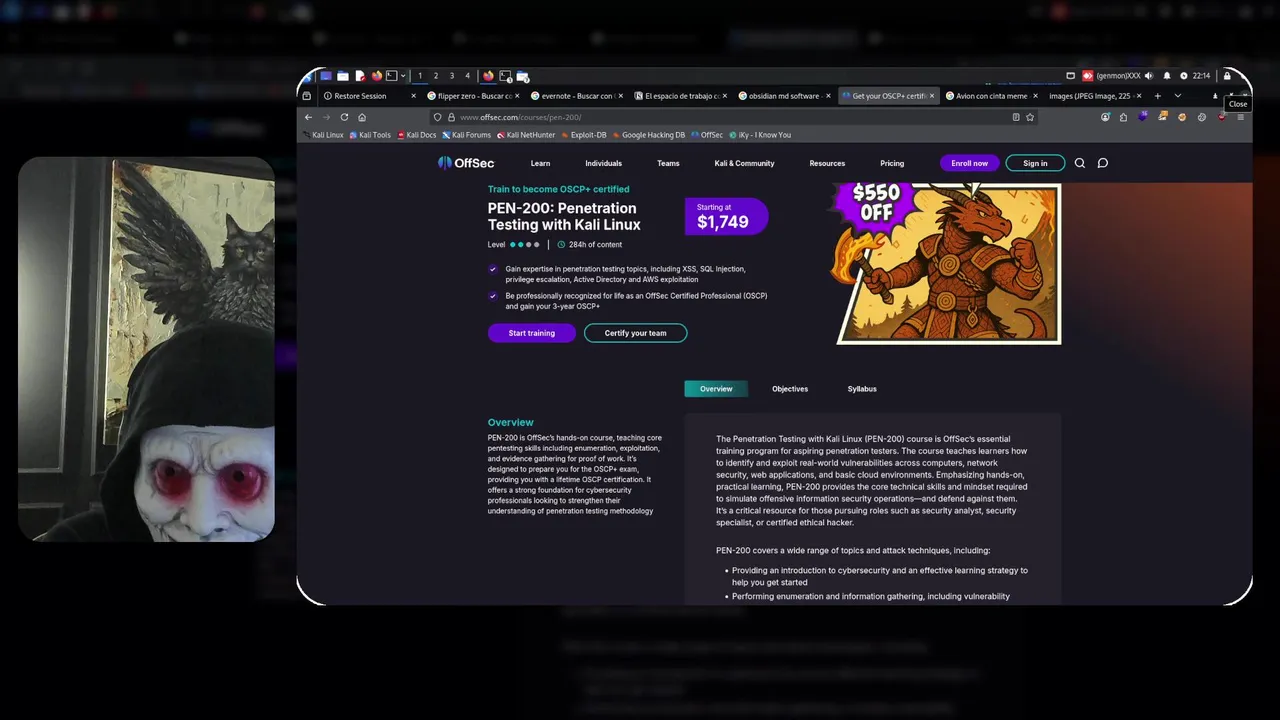The width and height of the screenshot is (1280, 720).
Task: Click Certify your team button
Action: click(636, 333)
